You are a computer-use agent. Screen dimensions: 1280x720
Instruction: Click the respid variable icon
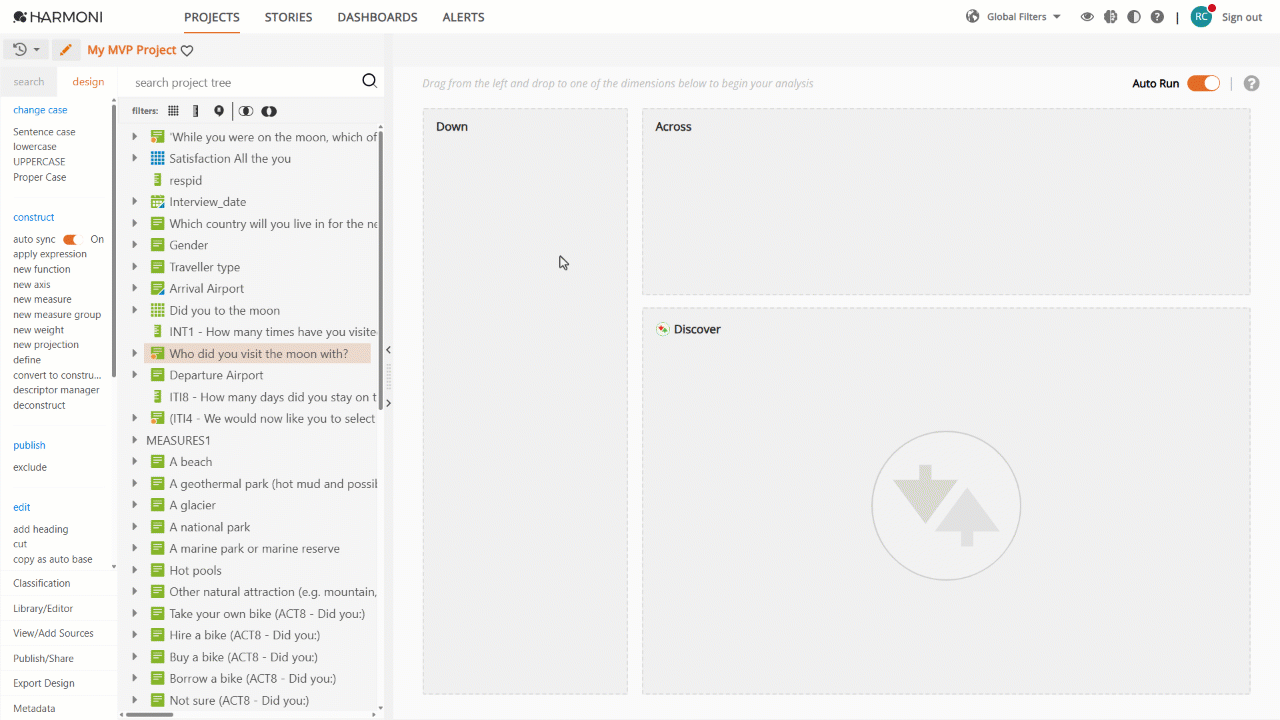coord(157,180)
